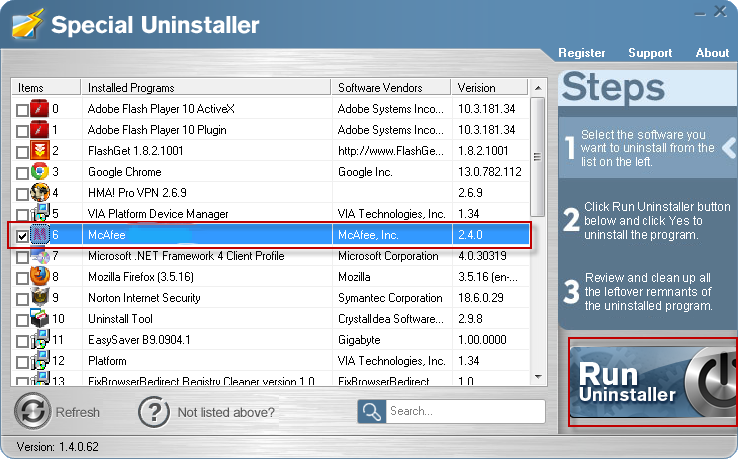Sort by Installed Programs column header
This screenshot has height=459, width=738.
pos(206,88)
